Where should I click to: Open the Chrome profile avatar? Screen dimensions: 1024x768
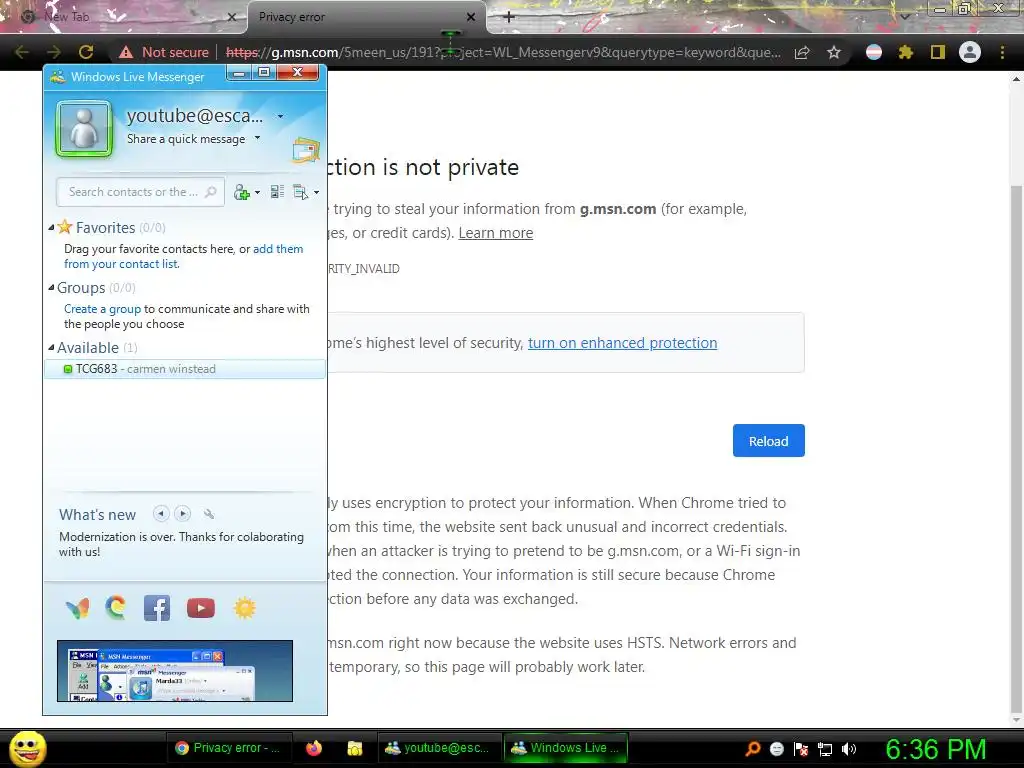click(x=970, y=52)
